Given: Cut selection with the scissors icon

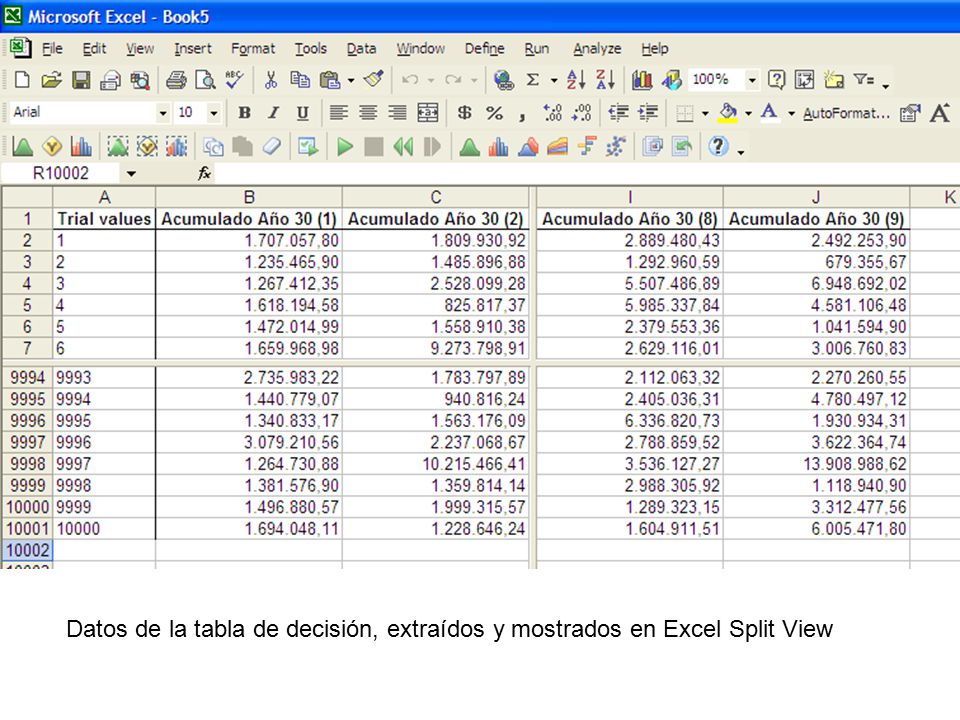Looking at the screenshot, I should coord(271,80).
